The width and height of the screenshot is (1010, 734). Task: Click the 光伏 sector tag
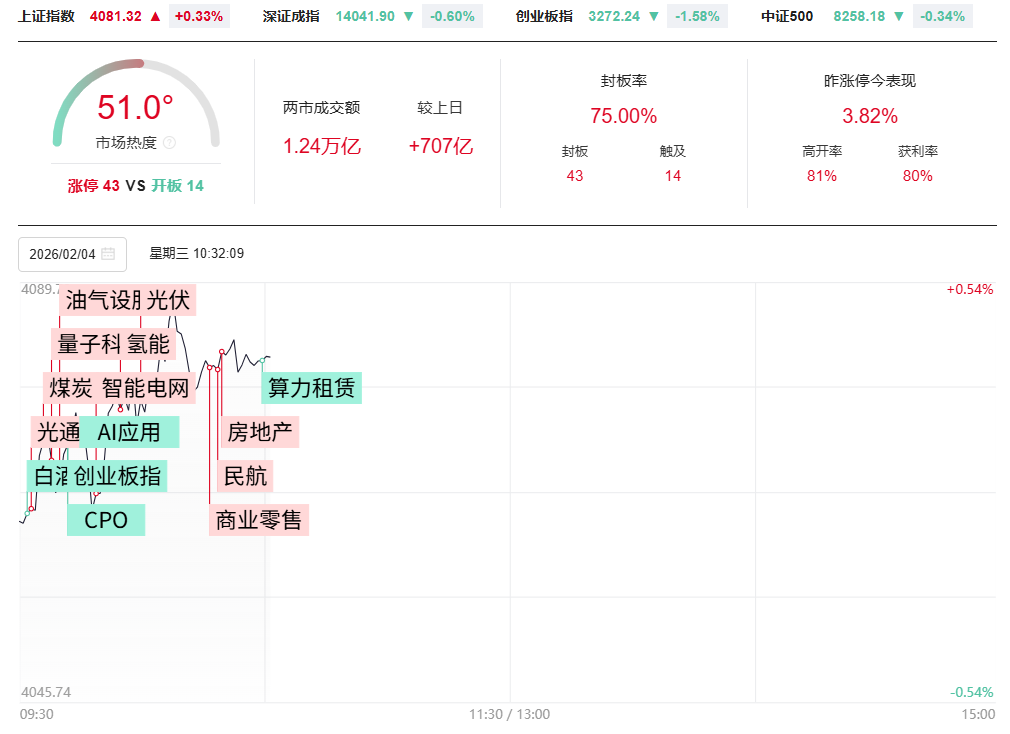(x=168, y=300)
